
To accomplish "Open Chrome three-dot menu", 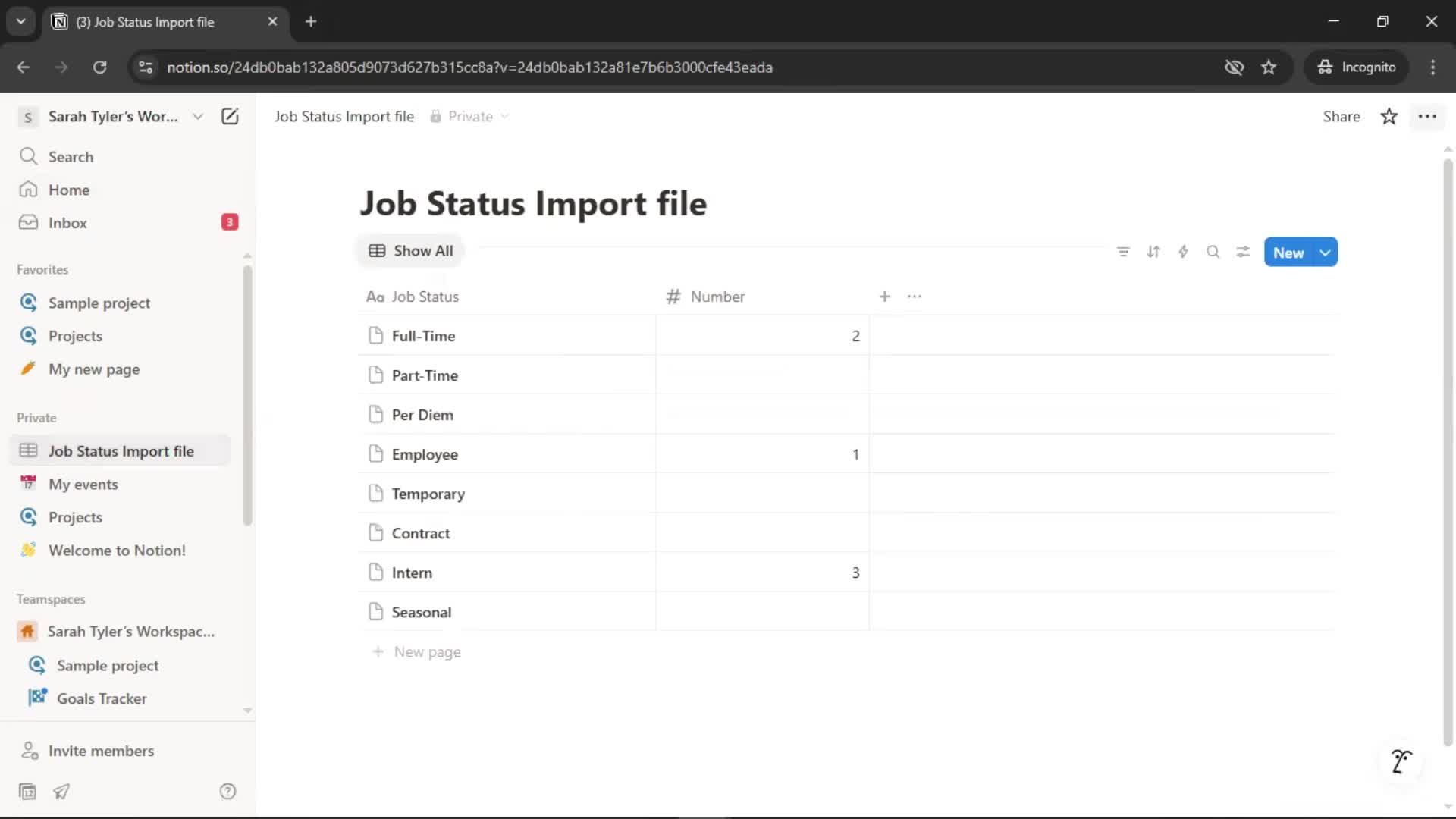I will (1432, 67).
